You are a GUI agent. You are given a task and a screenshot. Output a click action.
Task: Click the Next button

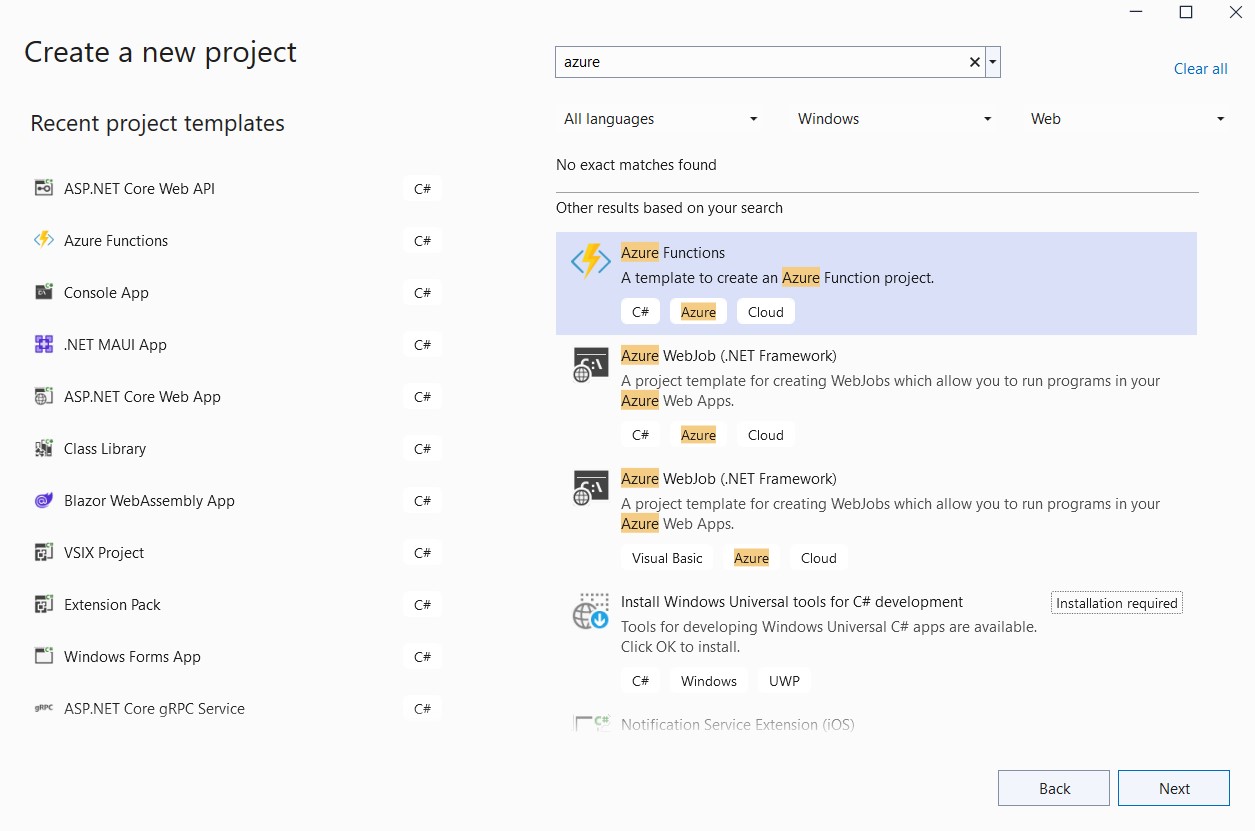tap(1174, 788)
